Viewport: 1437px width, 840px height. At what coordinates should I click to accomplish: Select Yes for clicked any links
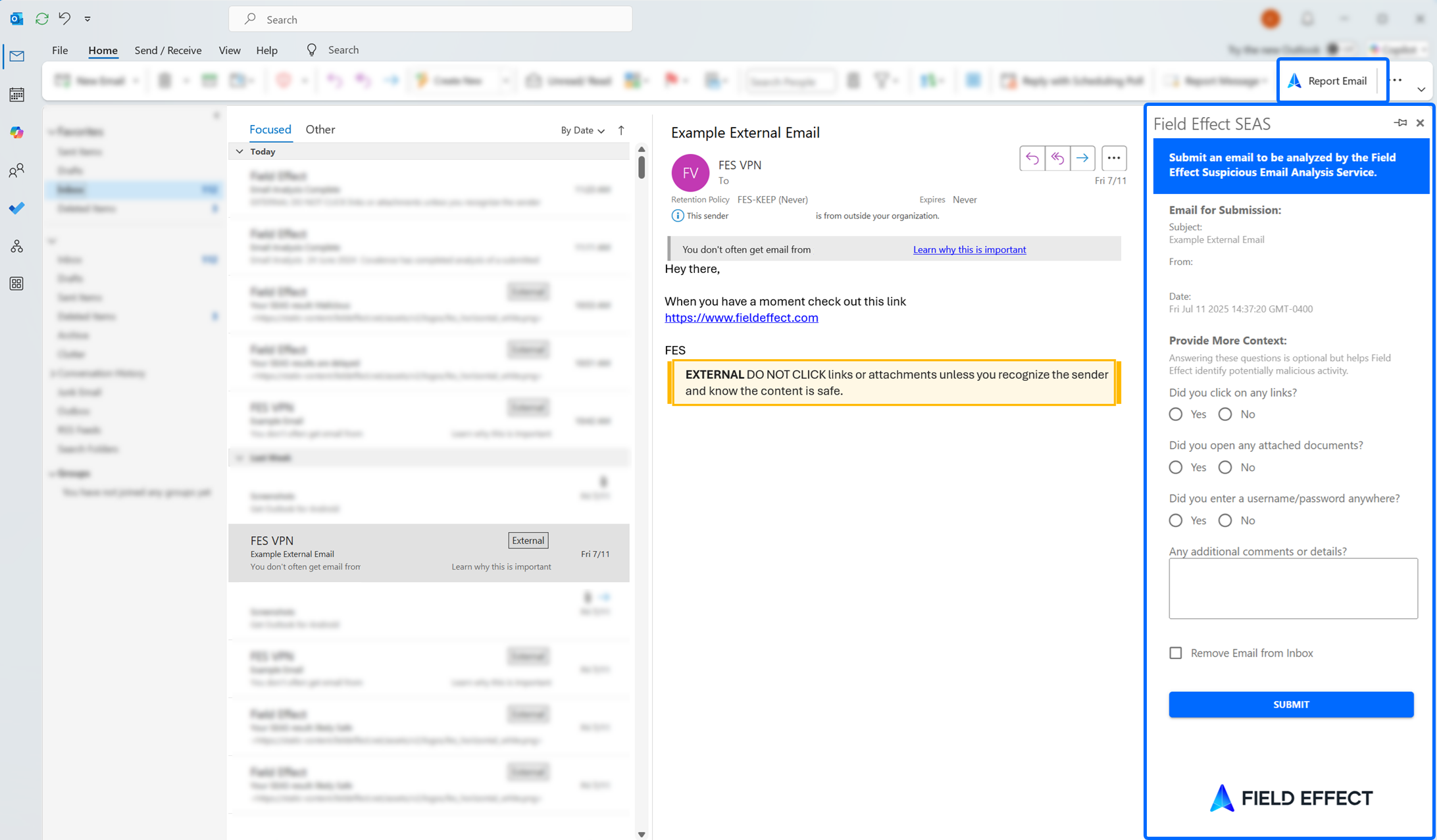click(x=1176, y=414)
